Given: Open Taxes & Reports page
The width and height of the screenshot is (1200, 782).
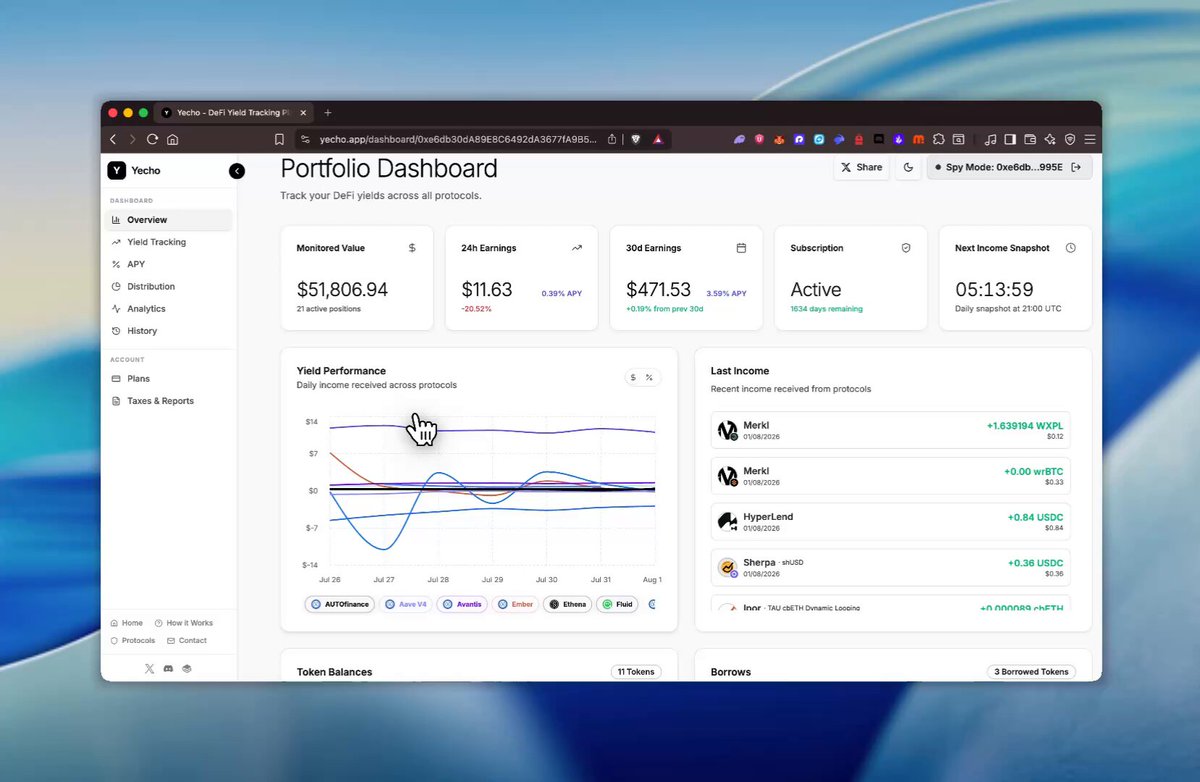Looking at the screenshot, I should coord(169,401).
